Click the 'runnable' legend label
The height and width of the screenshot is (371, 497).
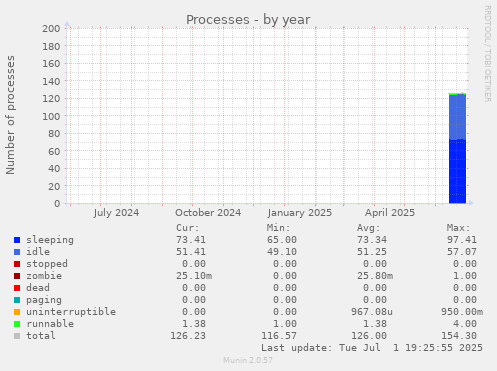click(x=50, y=324)
